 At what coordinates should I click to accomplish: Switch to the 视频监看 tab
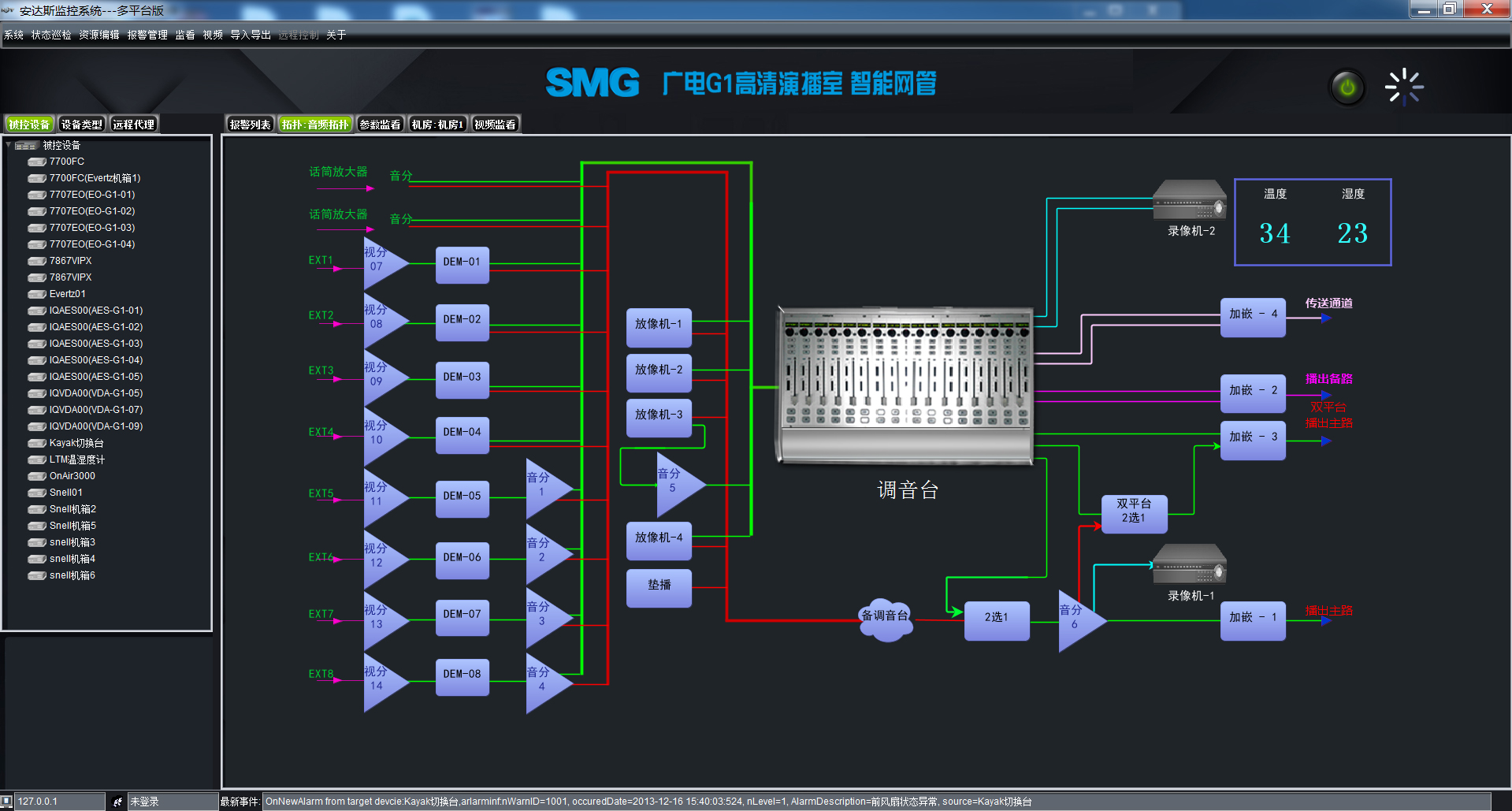[496, 125]
